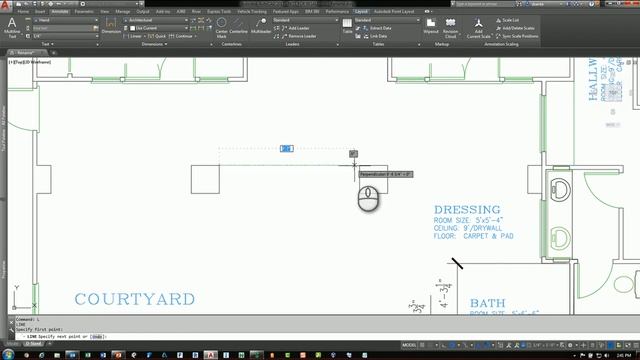Screen dimensions: 640x360
Task: Click the Linear dimension tool
Action: 133,36
